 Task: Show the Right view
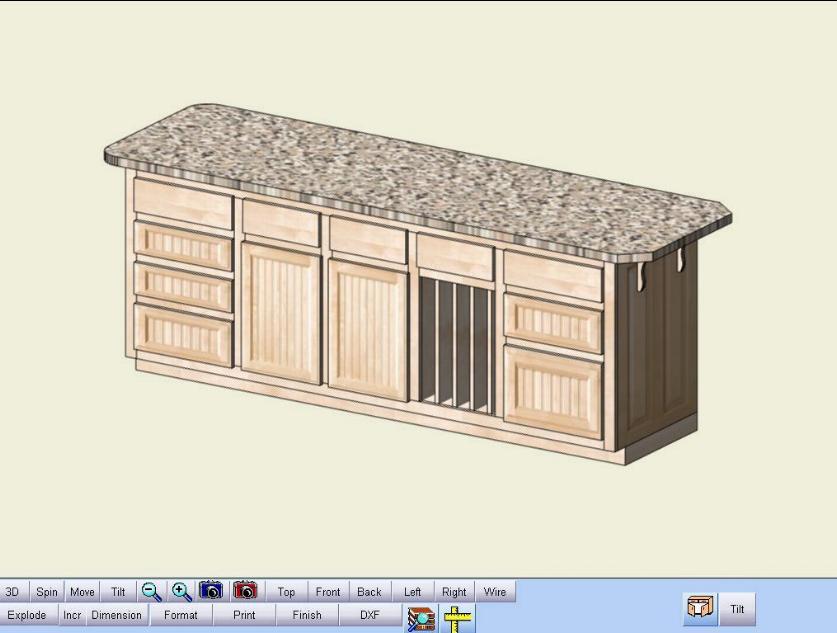point(454,592)
